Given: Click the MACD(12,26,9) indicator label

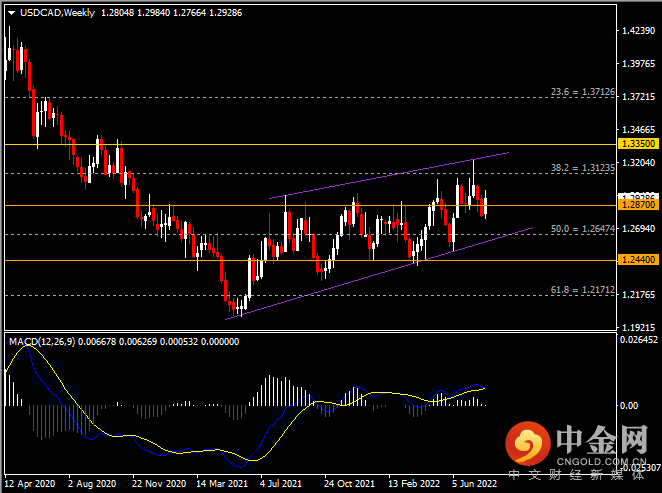Looking at the screenshot, I should coord(42,341).
